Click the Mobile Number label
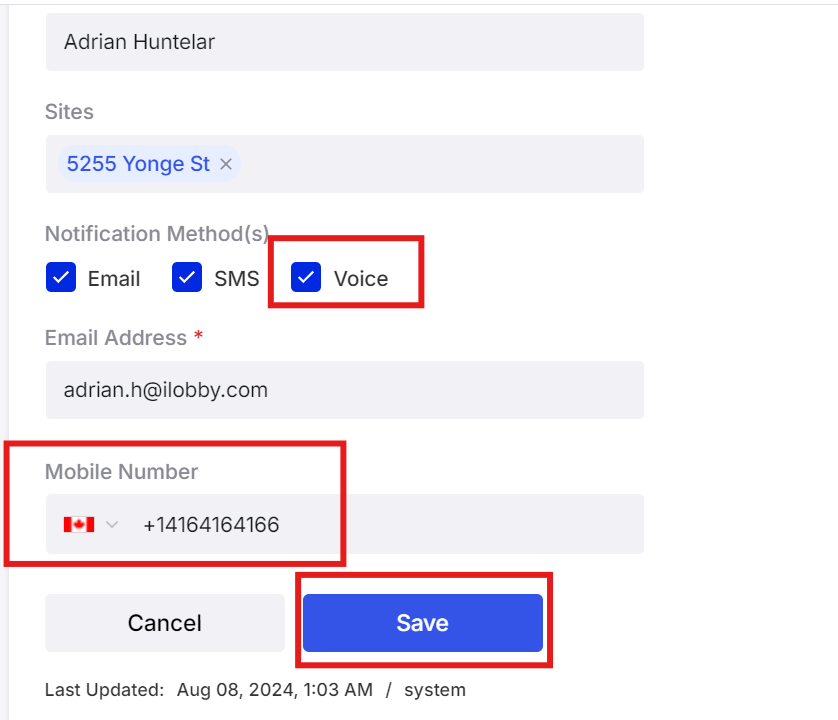 tap(121, 472)
